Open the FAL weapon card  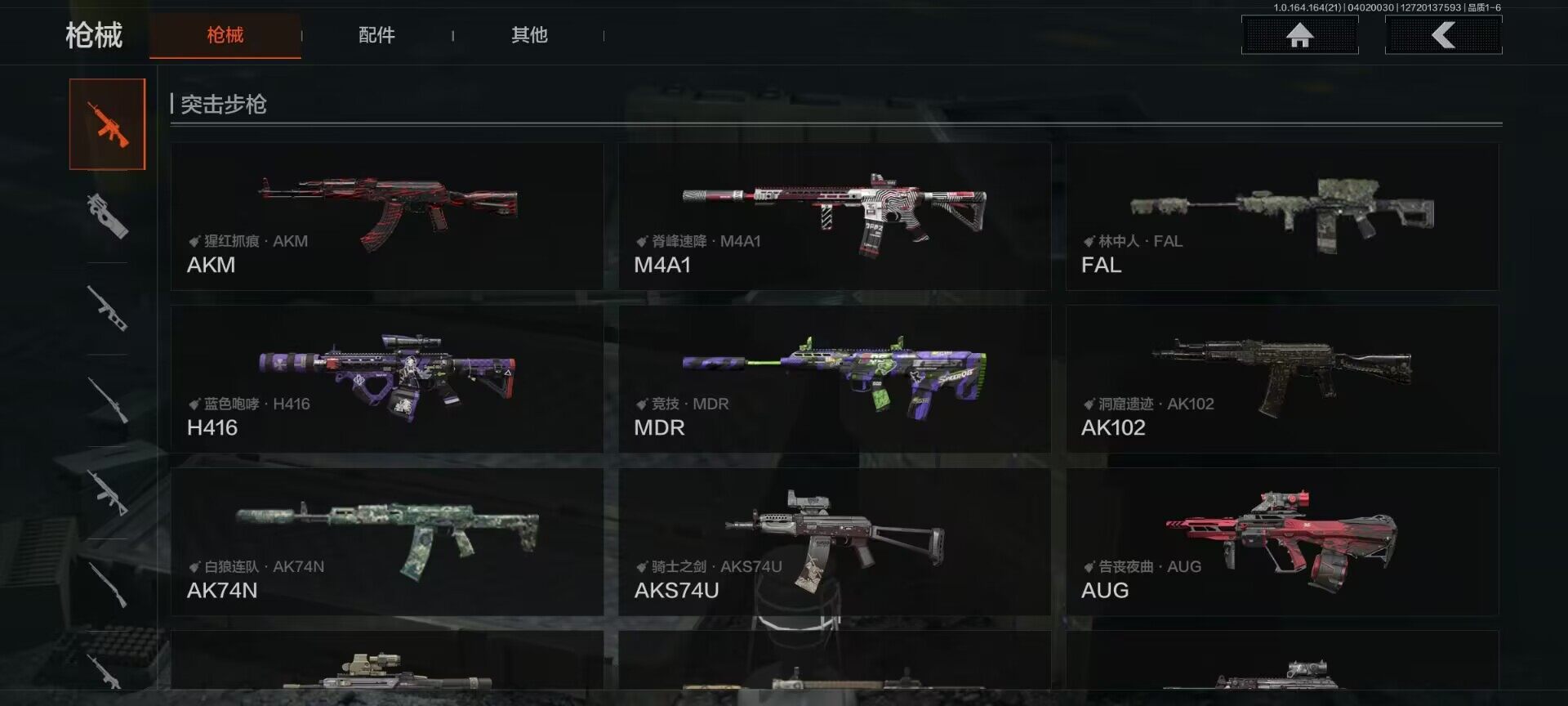click(x=1282, y=217)
